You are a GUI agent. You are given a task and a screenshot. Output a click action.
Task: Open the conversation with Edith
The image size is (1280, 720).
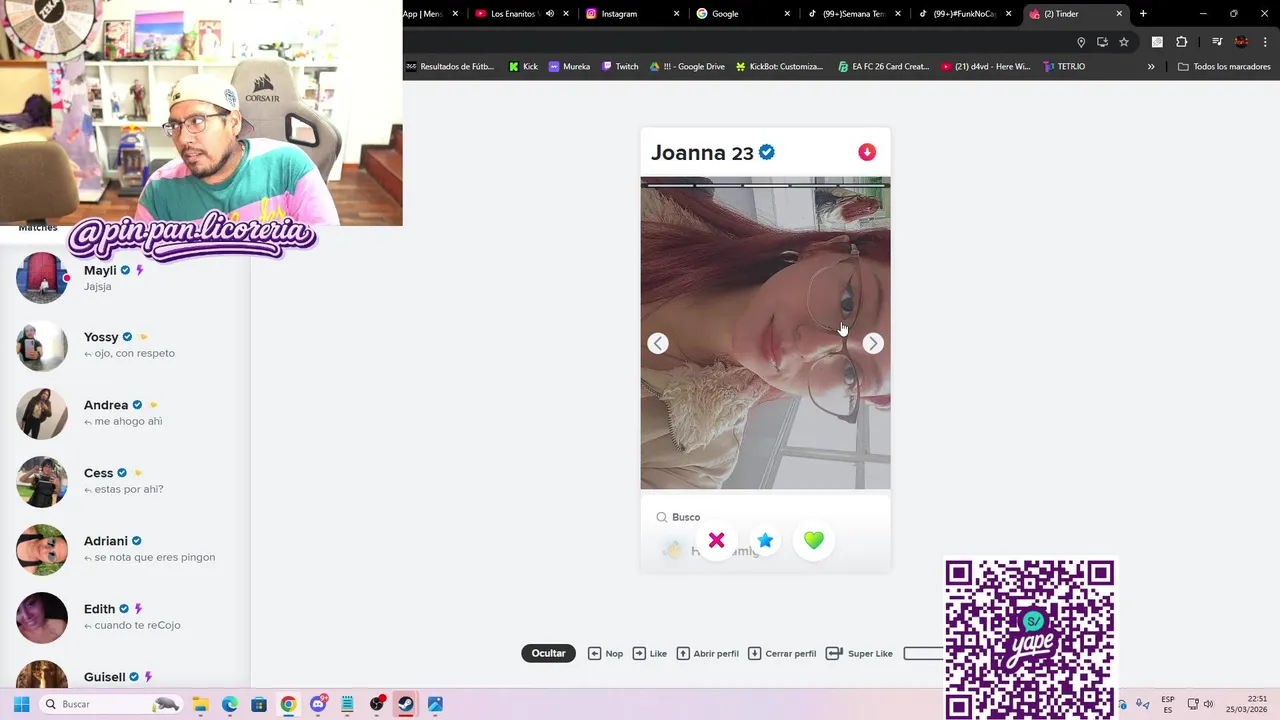[x=125, y=617]
